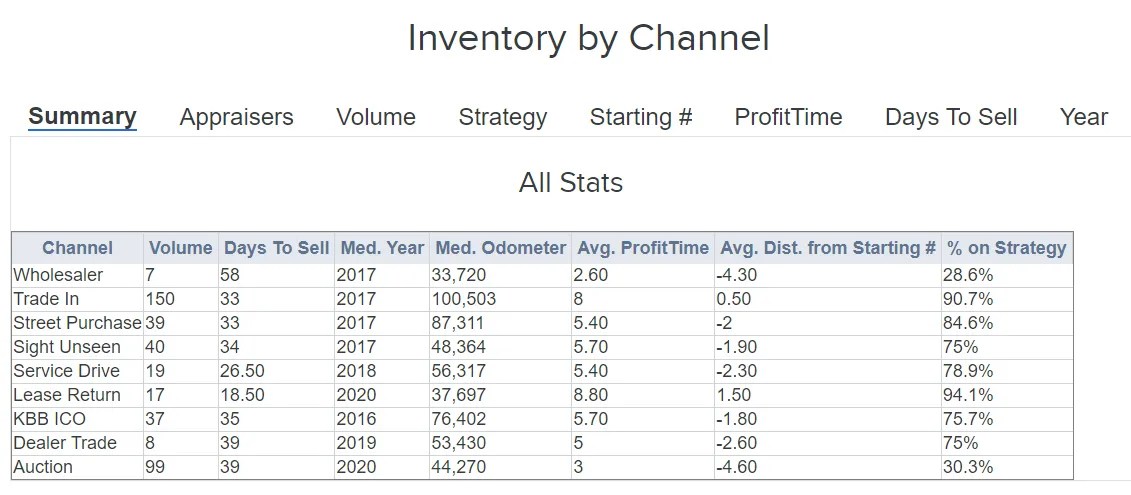This screenshot has width=1131, height=495.
Task: Switch to the Summary tab
Action: [82, 116]
